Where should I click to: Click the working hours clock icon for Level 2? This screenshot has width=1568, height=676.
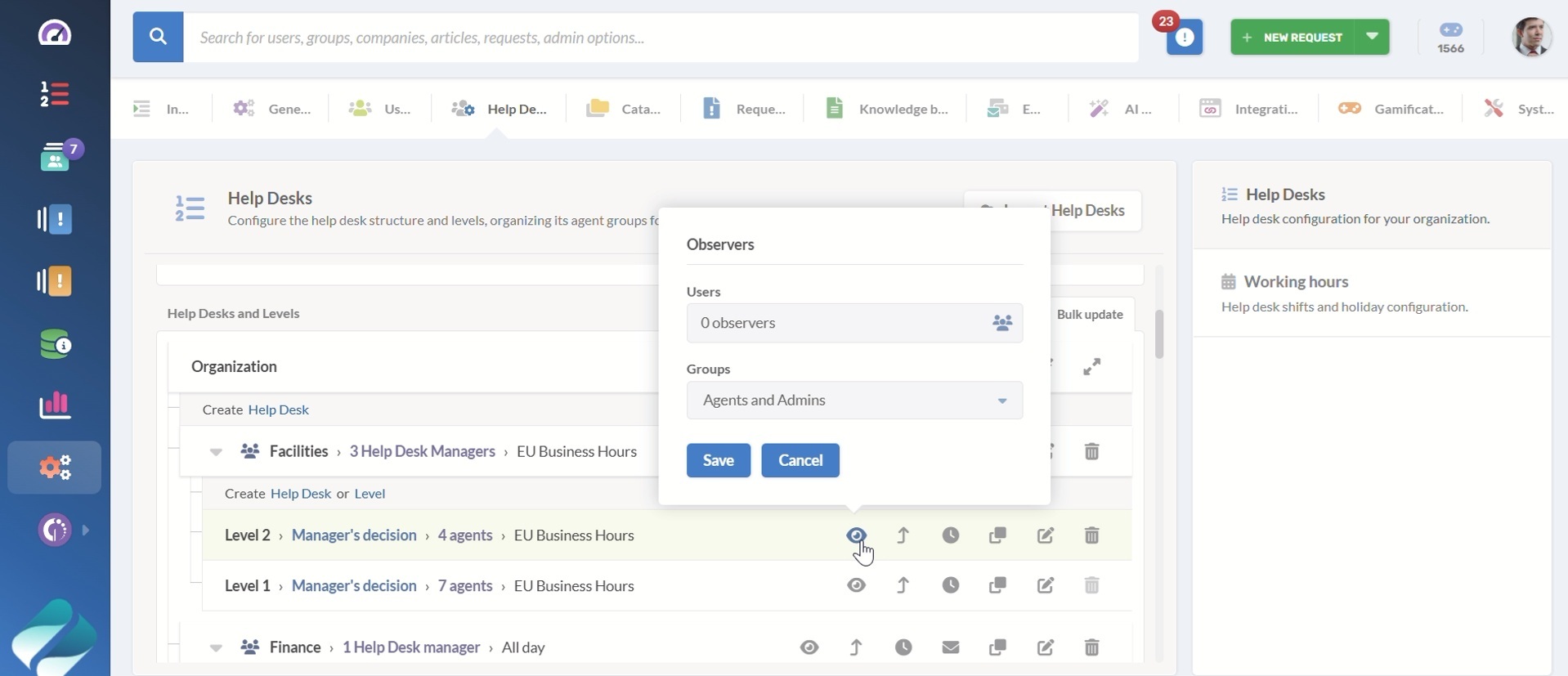950,535
